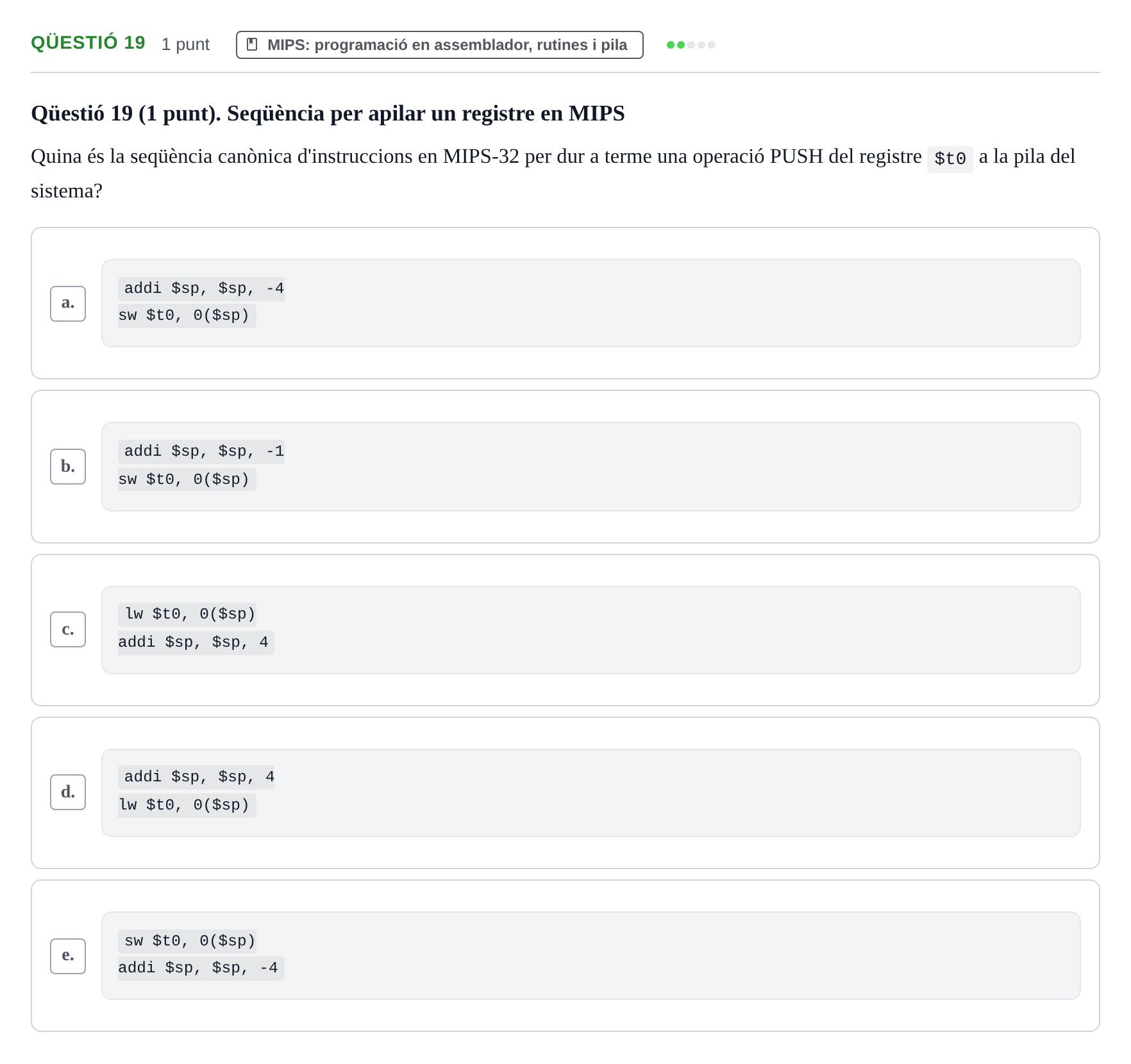Click code block starting with sw $t0, 0($sp)
Screen dimensions: 1131x1064
591,955
